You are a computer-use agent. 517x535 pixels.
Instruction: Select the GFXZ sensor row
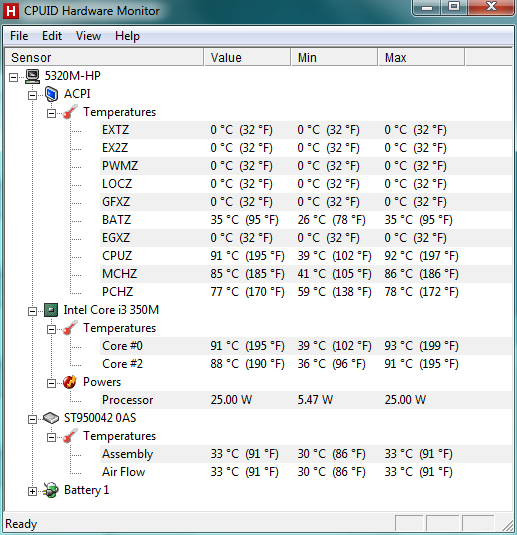pyautogui.click(x=306, y=202)
